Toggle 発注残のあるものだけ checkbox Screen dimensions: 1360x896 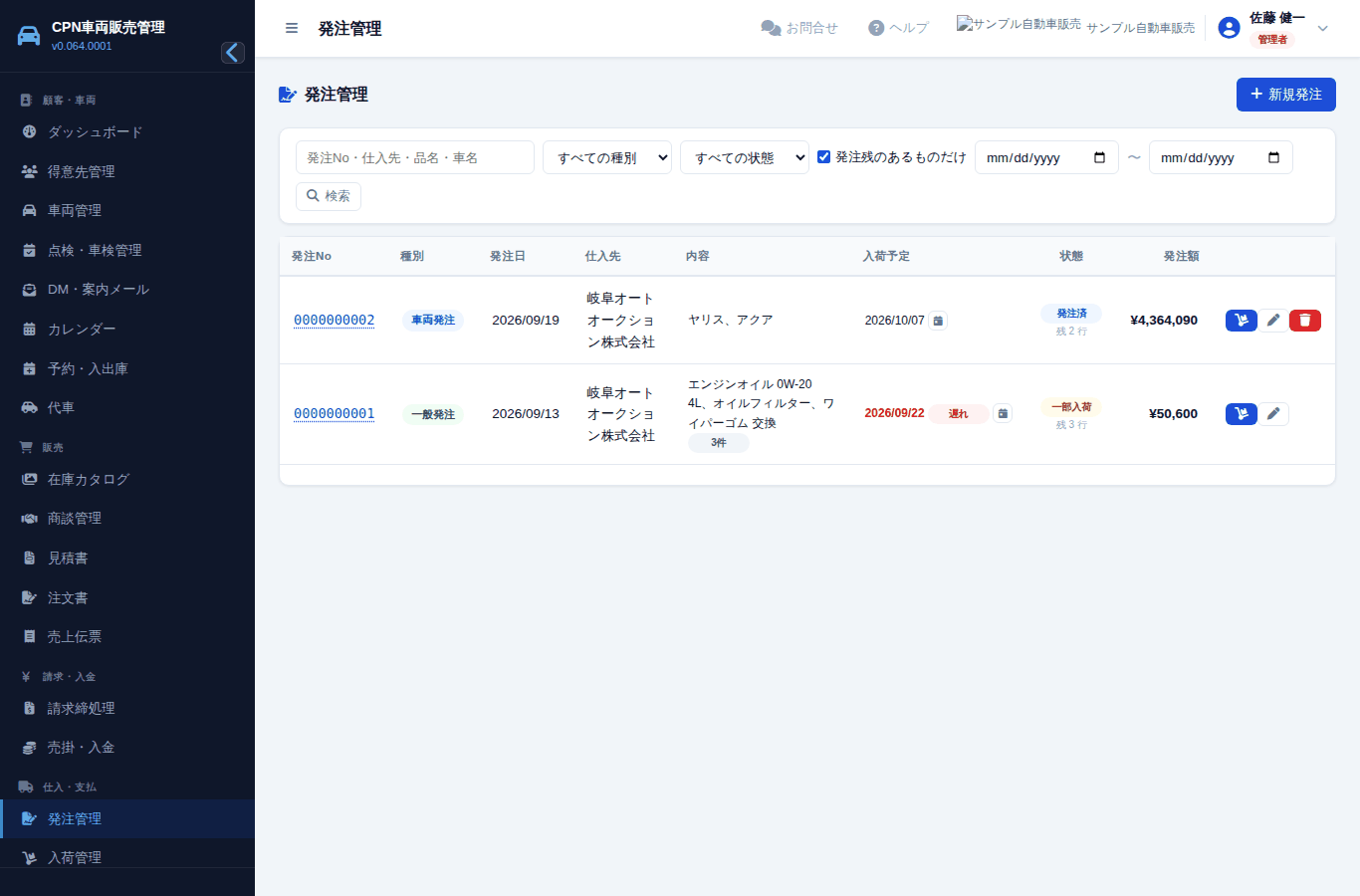point(824,157)
